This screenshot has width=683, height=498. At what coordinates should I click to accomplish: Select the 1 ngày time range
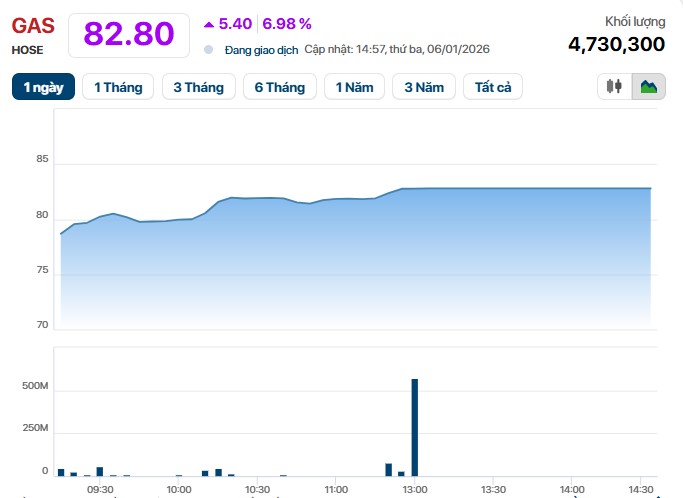tap(43, 87)
